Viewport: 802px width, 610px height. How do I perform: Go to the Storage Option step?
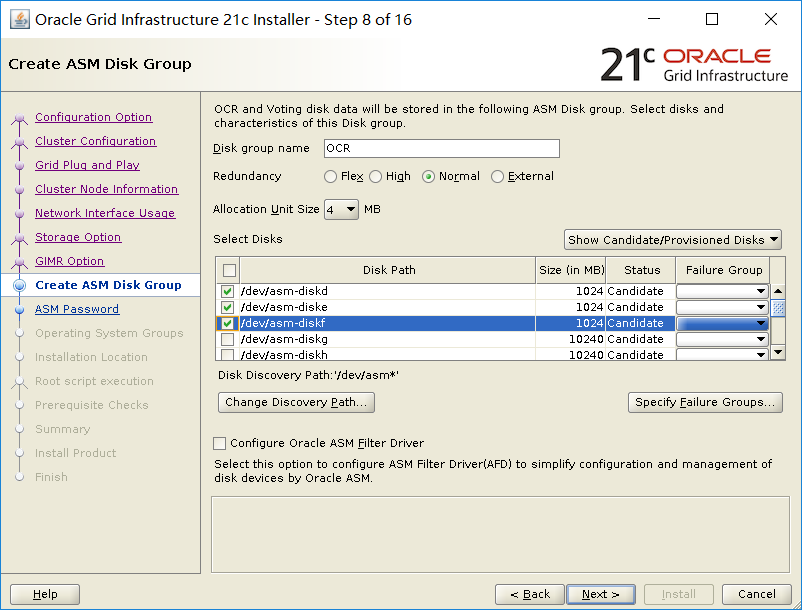(x=78, y=237)
